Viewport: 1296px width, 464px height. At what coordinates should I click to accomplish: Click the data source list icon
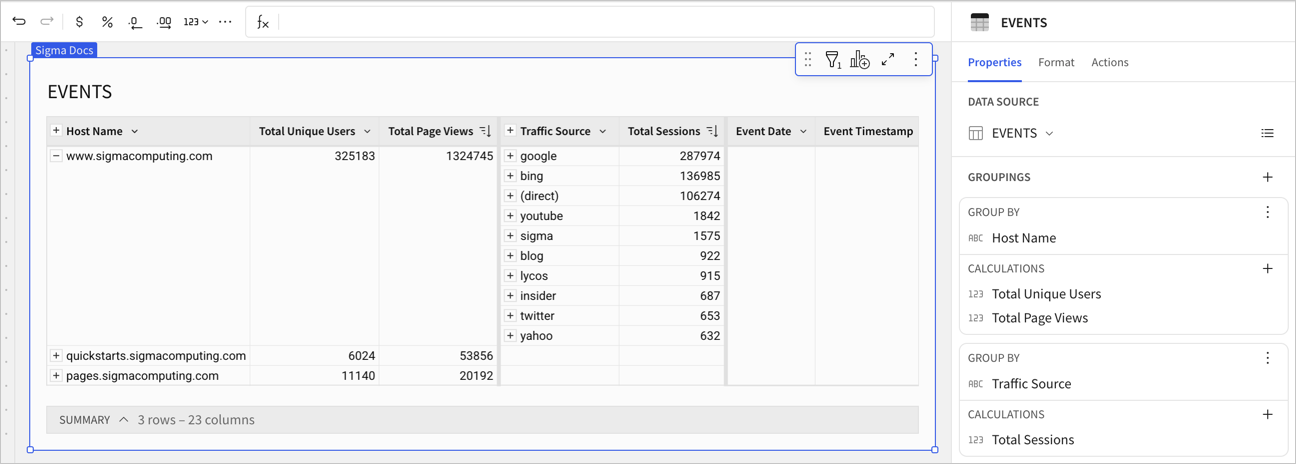(x=1267, y=133)
